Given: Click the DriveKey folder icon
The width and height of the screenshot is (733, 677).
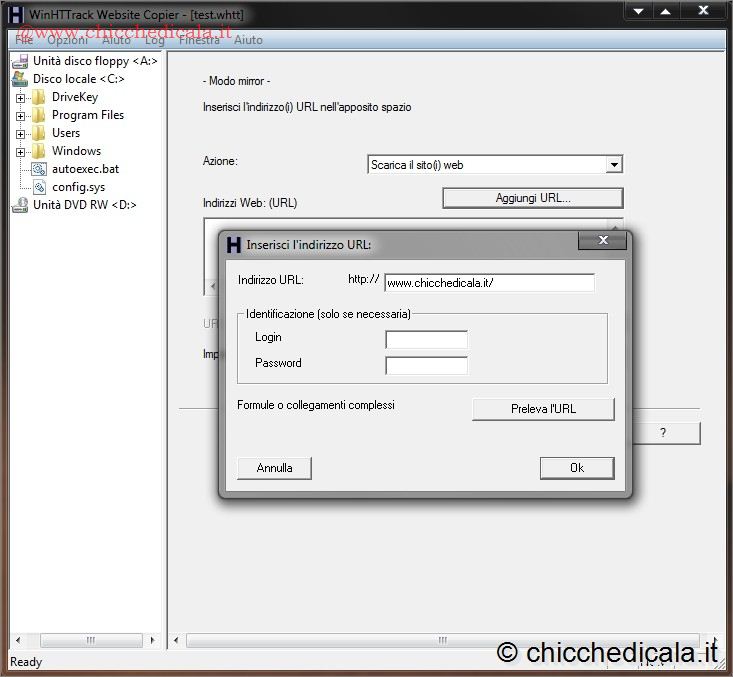Looking at the screenshot, I should (x=39, y=97).
